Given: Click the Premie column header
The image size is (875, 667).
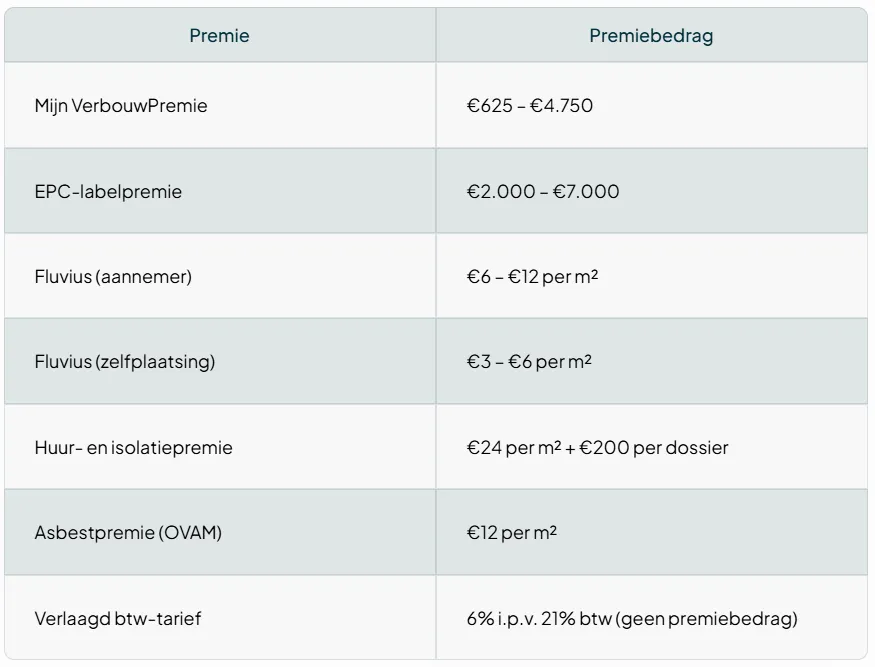Looking at the screenshot, I should [x=219, y=36].
